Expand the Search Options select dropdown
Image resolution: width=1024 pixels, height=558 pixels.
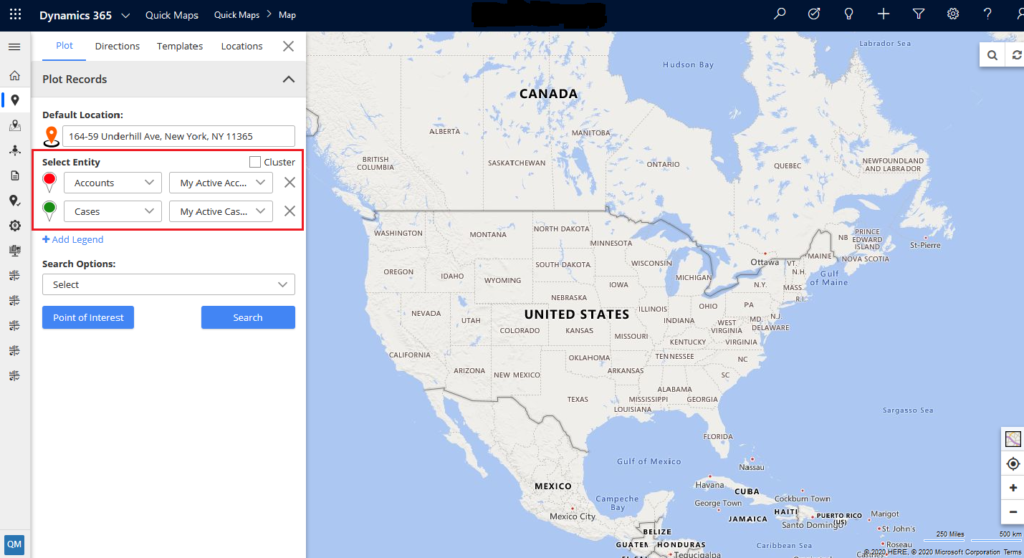168,285
